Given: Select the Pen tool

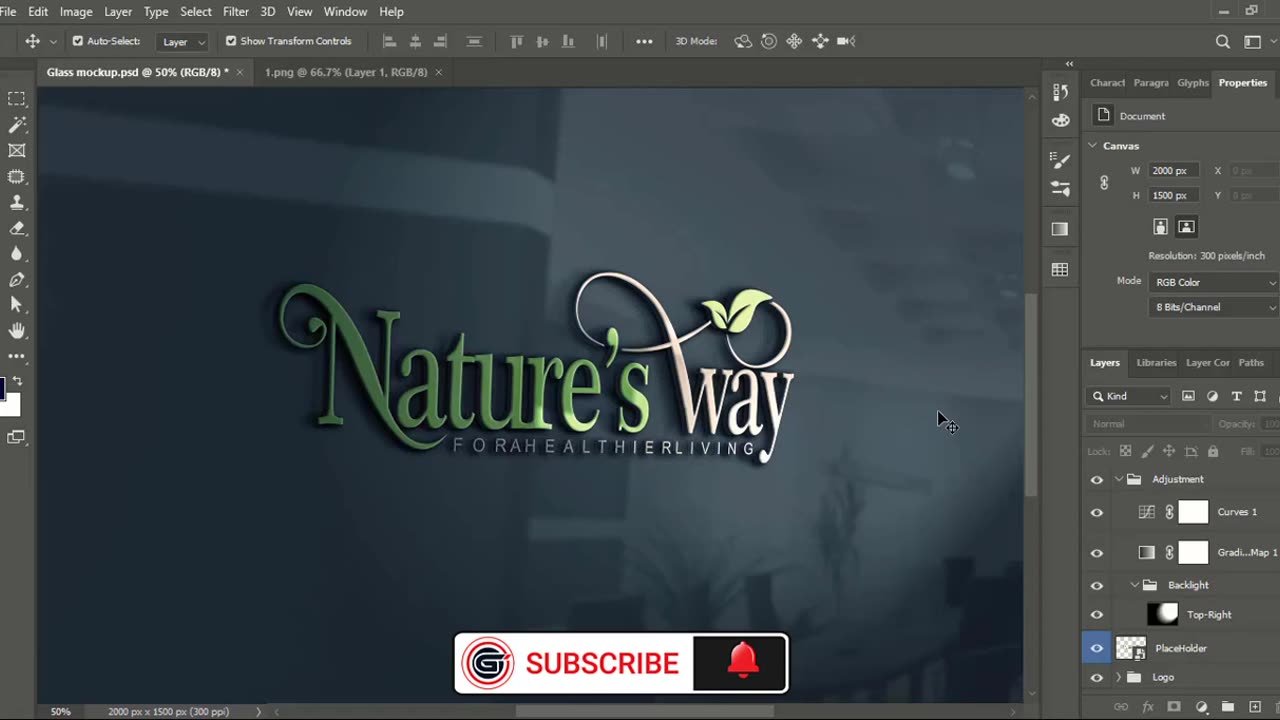Looking at the screenshot, I should [17, 281].
